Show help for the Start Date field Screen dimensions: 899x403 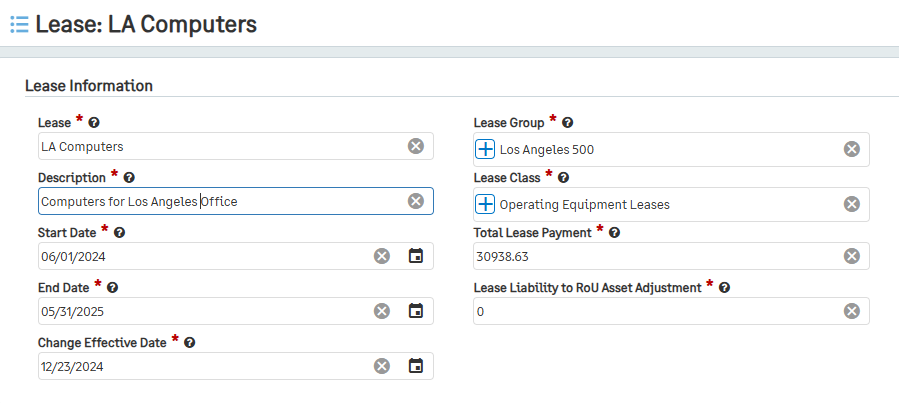(119, 233)
